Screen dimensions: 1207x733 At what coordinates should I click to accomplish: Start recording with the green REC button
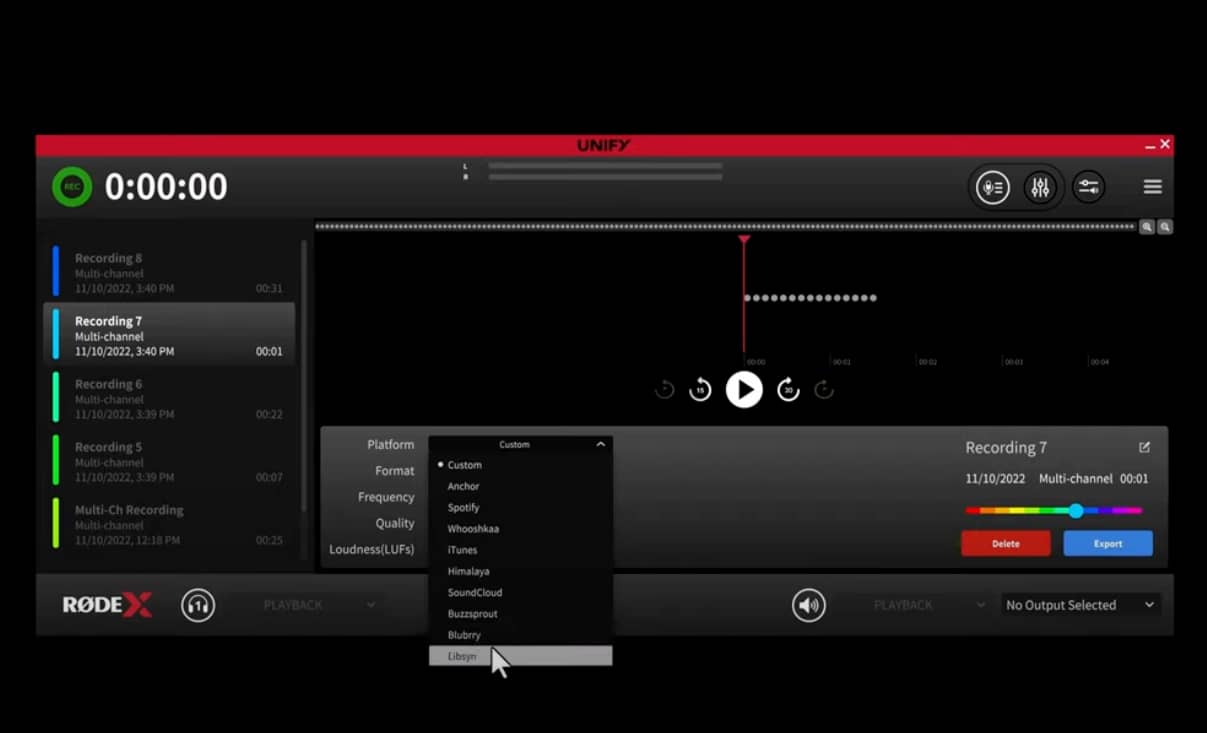pos(72,187)
